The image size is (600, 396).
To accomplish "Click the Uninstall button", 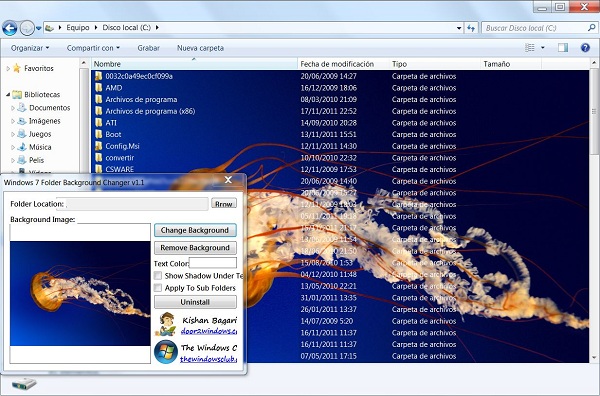I will tap(195, 302).
